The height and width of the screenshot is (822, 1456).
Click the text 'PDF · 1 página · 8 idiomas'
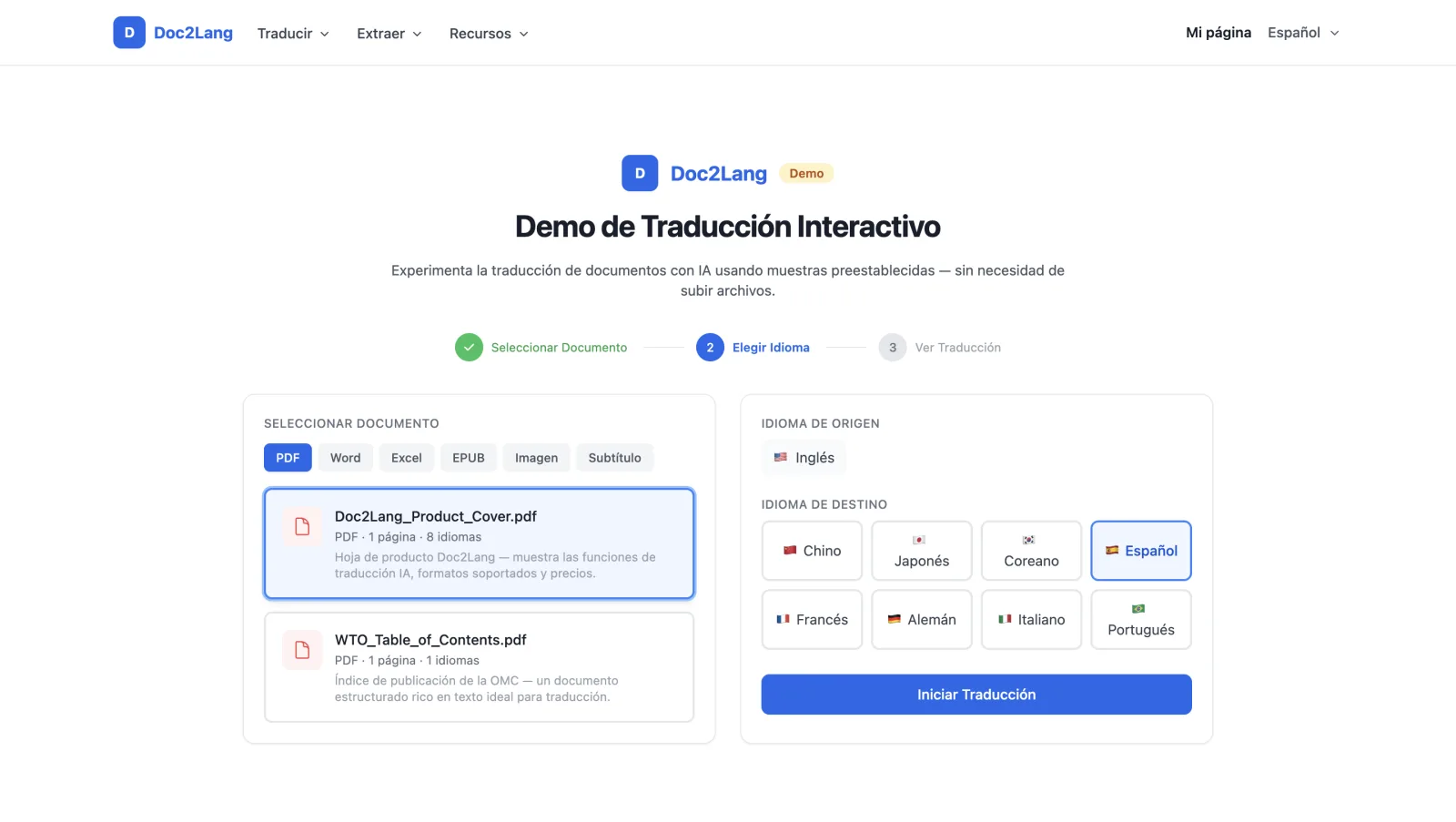408,537
